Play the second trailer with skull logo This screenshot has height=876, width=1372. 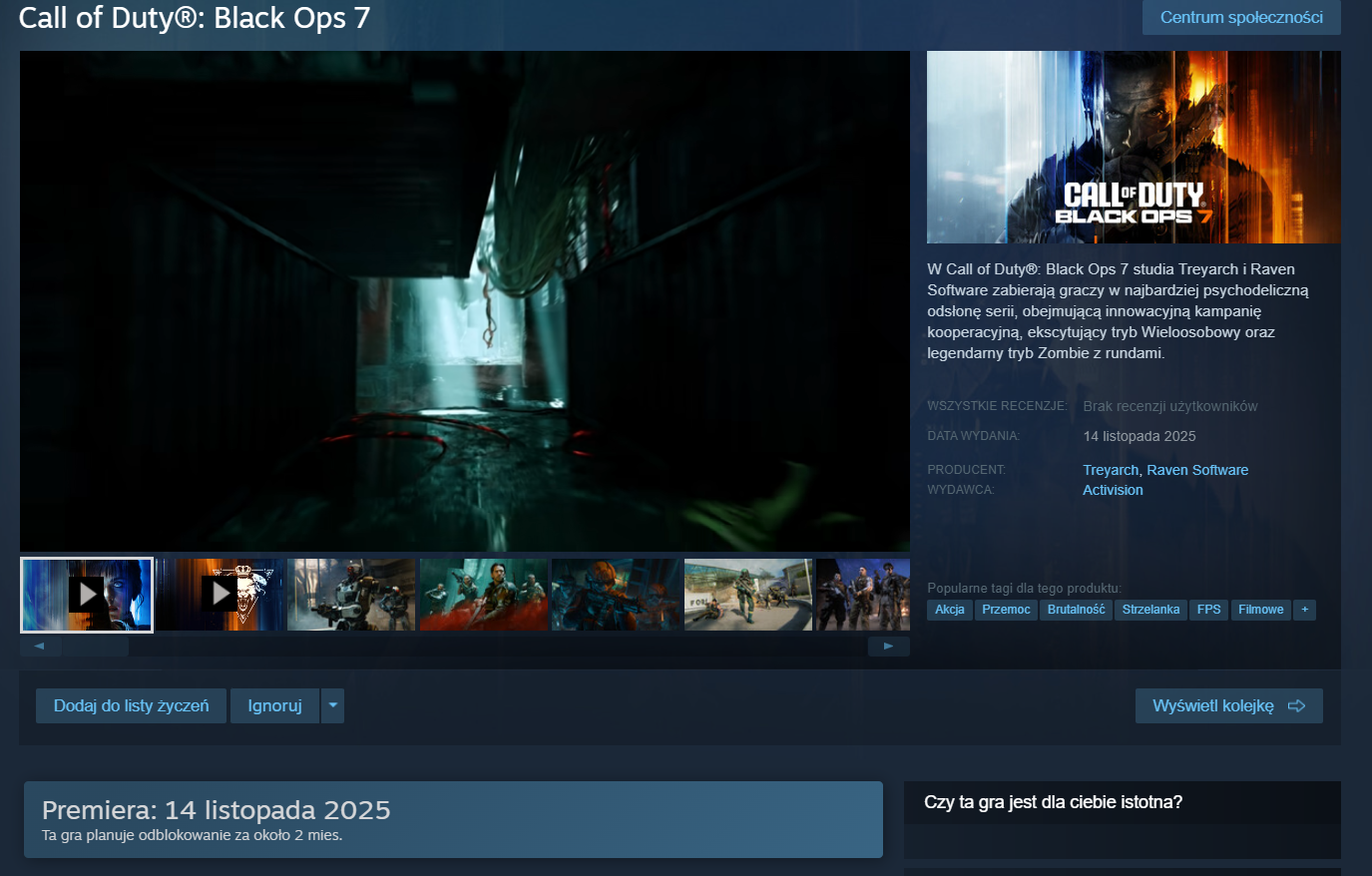[220, 595]
